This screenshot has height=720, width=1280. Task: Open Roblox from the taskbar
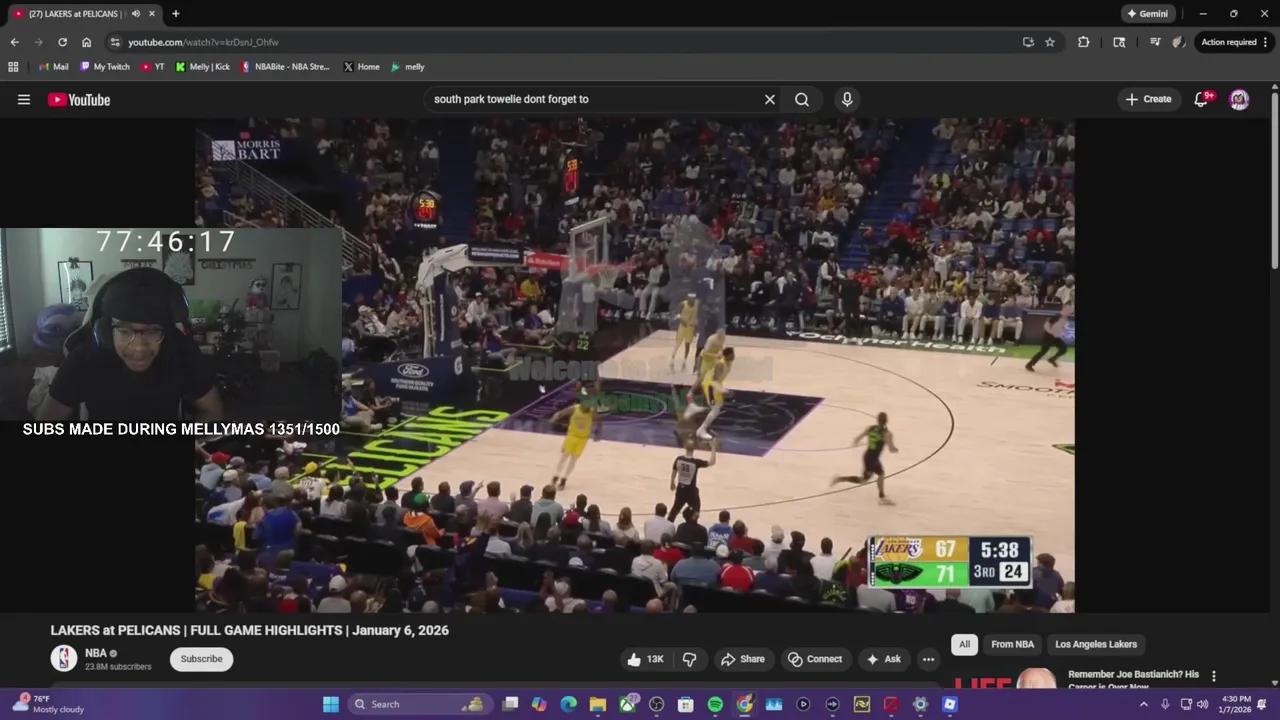point(950,704)
